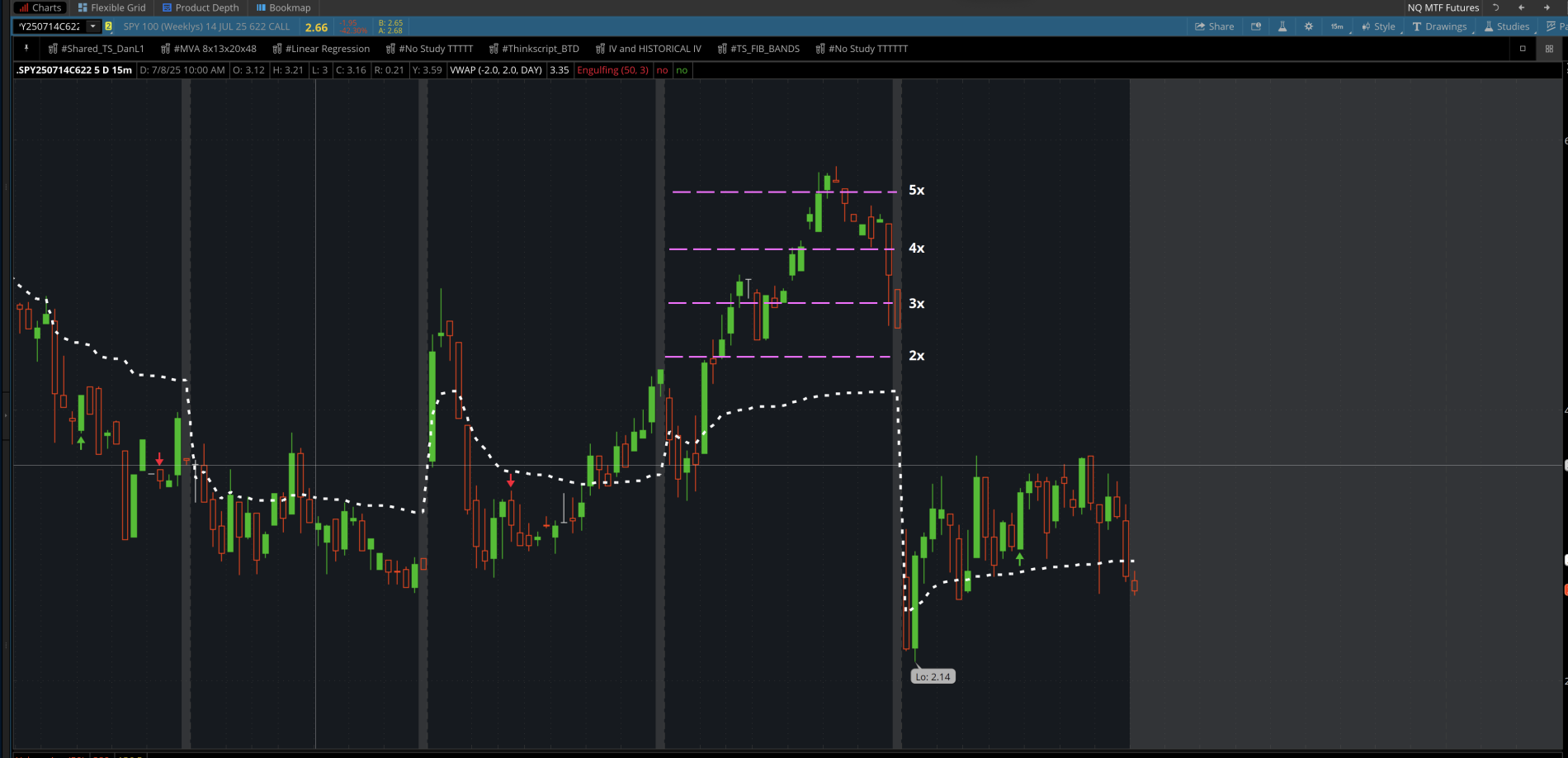Open the Studies menu

pos(1507,26)
